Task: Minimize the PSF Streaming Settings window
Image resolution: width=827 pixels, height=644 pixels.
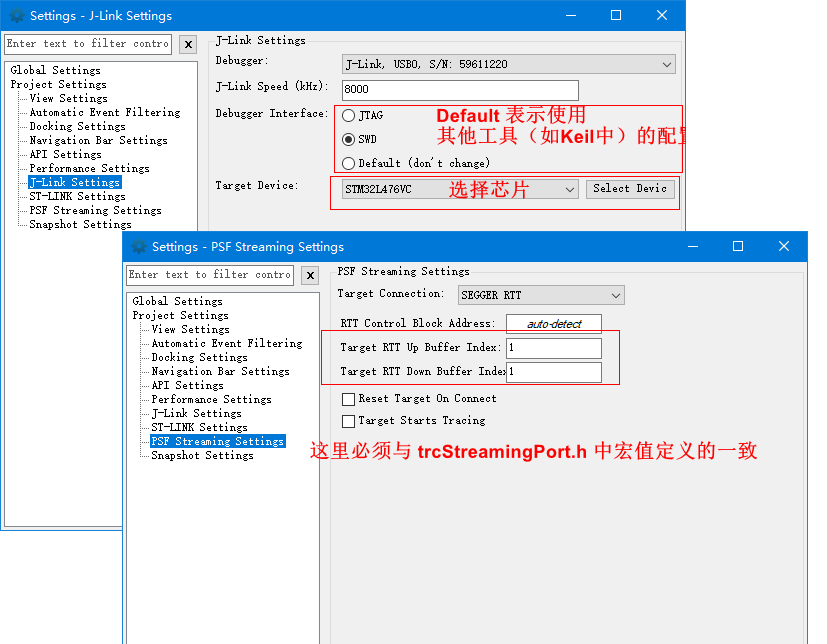Action: pyautogui.click(x=693, y=246)
